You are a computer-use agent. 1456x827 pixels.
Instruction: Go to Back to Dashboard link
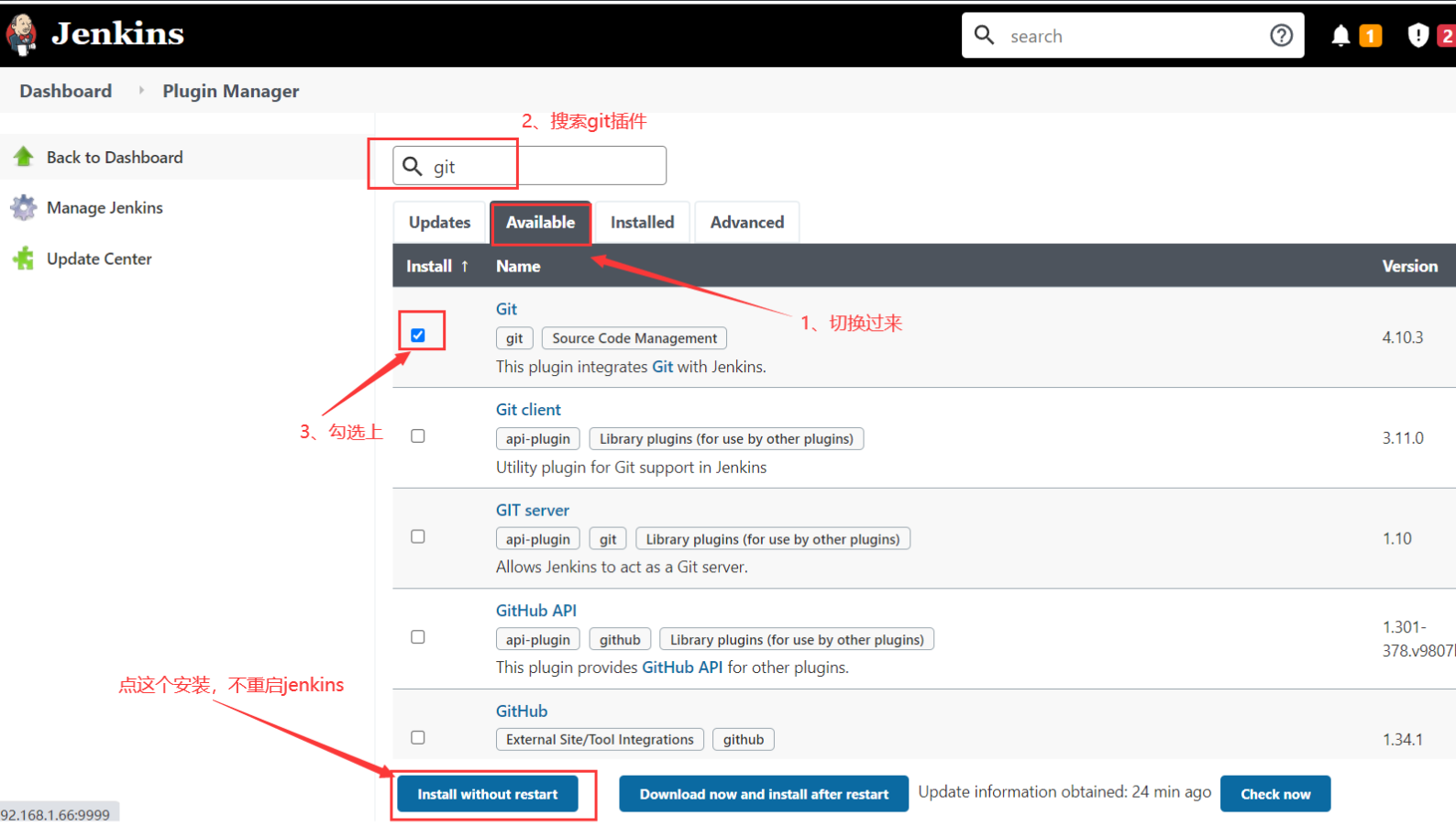[115, 157]
